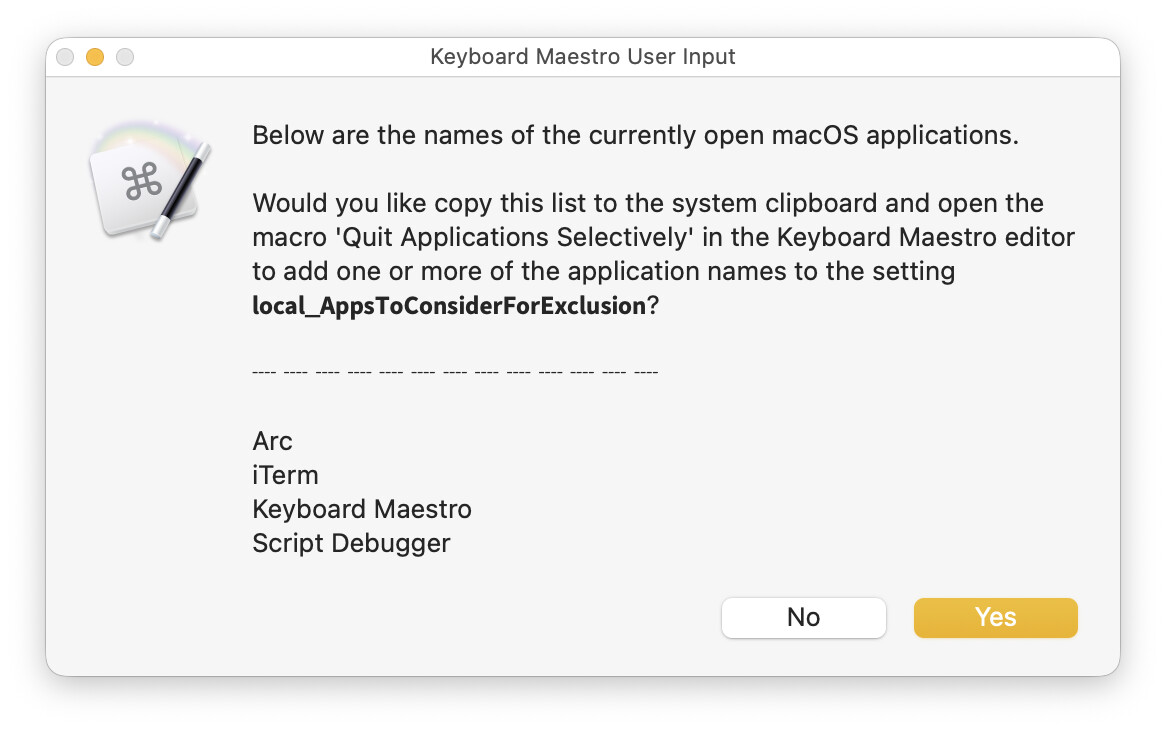The height and width of the screenshot is (730, 1166).
Task: Select the Arc entry in the list
Action: point(272,441)
